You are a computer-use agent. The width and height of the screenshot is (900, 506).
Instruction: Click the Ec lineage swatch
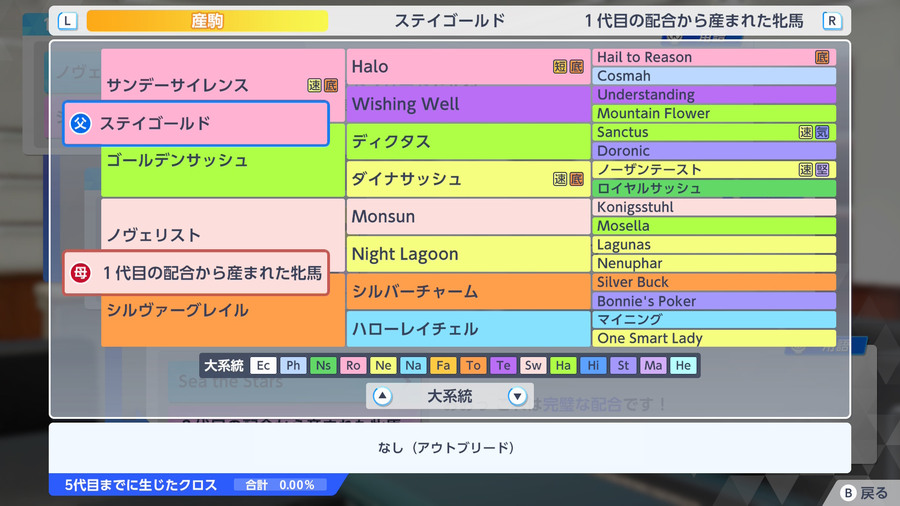pos(263,365)
